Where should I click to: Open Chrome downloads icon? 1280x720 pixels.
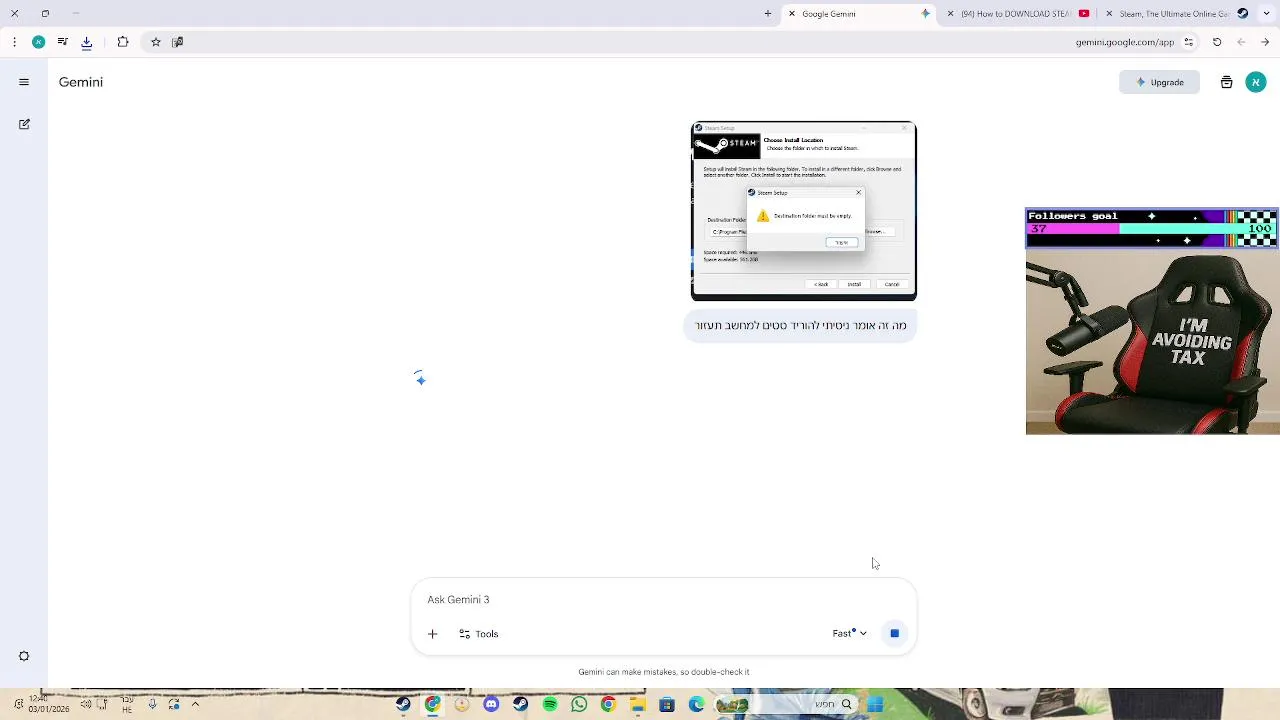coord(87,42)
